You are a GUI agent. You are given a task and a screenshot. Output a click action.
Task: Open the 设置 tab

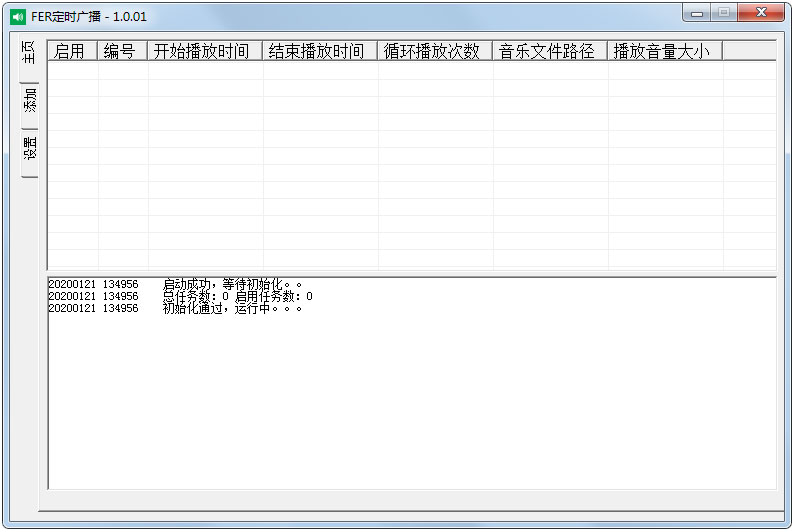(29, 150)
